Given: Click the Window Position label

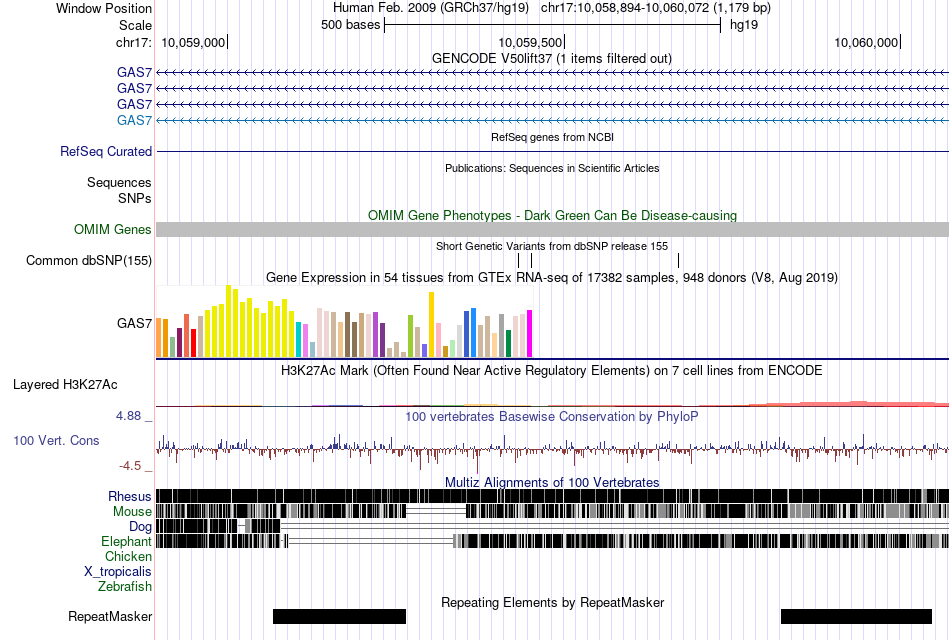Looking at the screenshot, I should click(104, 8).
